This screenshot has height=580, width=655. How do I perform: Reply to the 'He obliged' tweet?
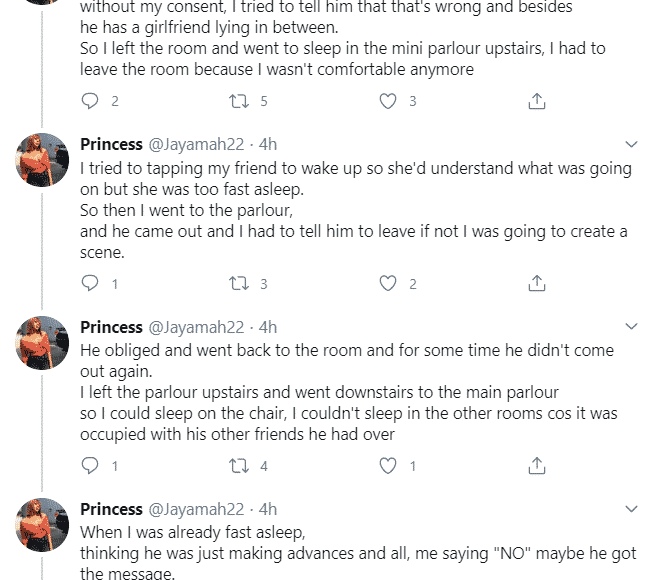[90, 466]
